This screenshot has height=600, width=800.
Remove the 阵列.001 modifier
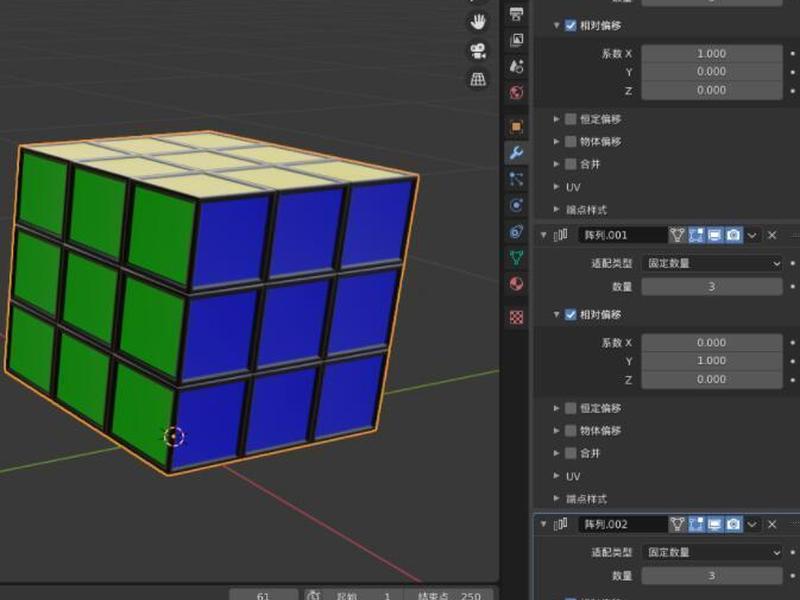click(772, 235)
